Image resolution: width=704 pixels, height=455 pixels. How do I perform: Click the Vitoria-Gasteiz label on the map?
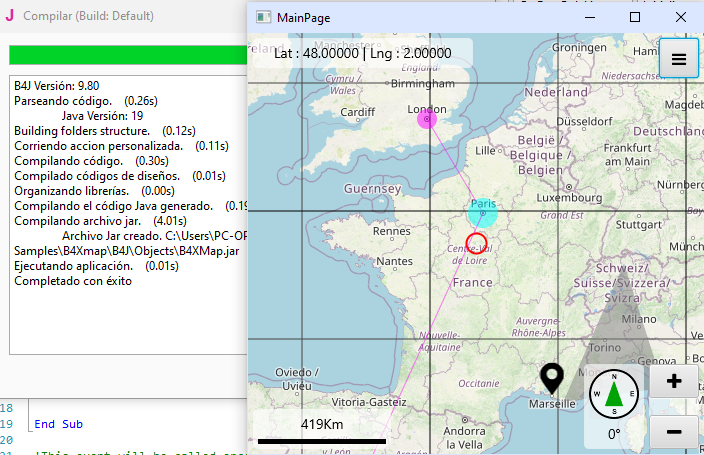[x=369, y=402]
